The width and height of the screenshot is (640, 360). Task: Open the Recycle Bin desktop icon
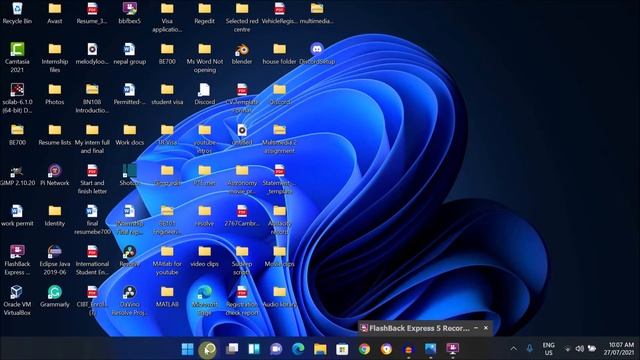pyautogui.click(x=17, y=13)
